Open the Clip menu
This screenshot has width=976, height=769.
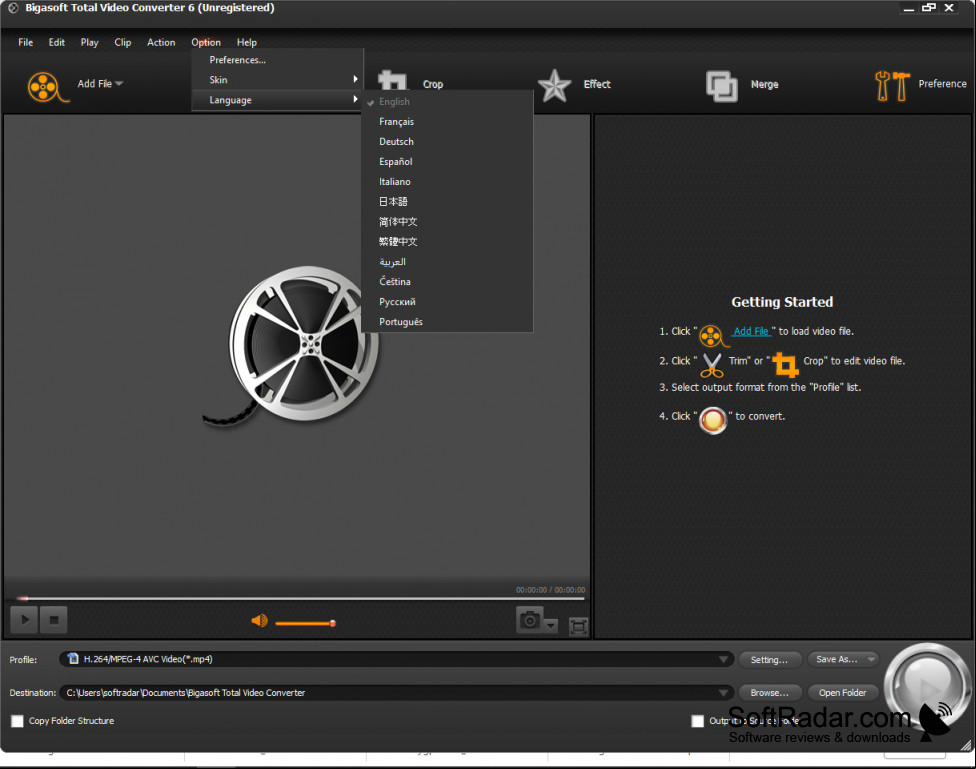pyautogui.click(x=123, y=42)
